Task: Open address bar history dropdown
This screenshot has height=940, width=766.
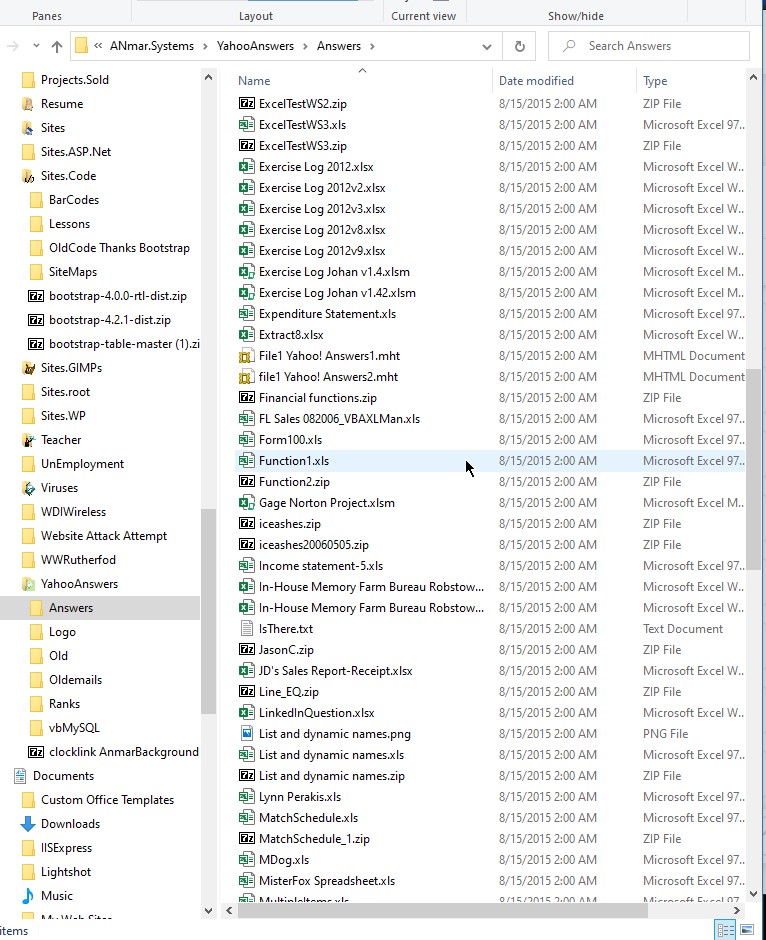Action: pyautogui.click(x=487, y=46)
